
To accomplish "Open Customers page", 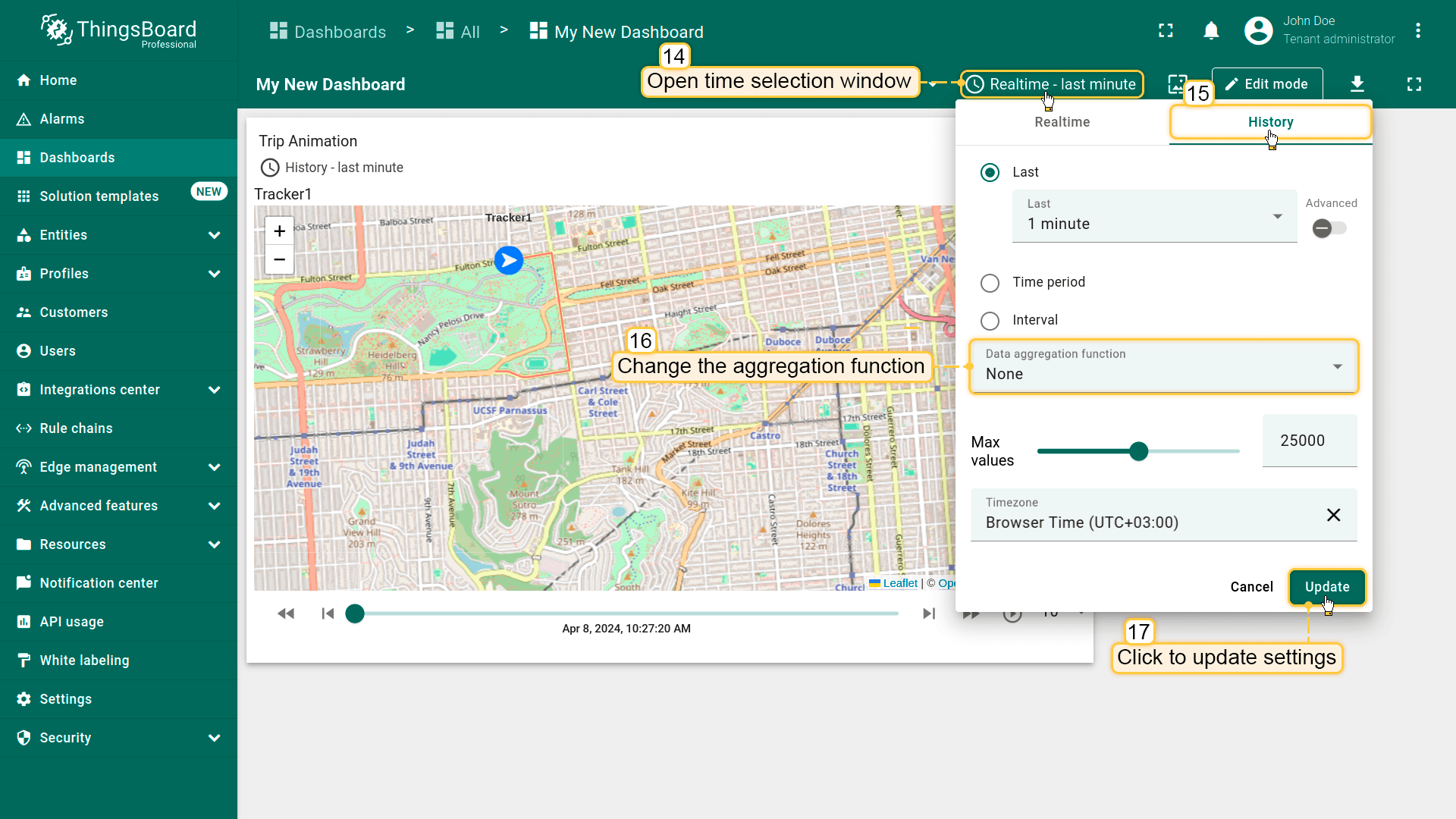I will [x=118, y=312].
